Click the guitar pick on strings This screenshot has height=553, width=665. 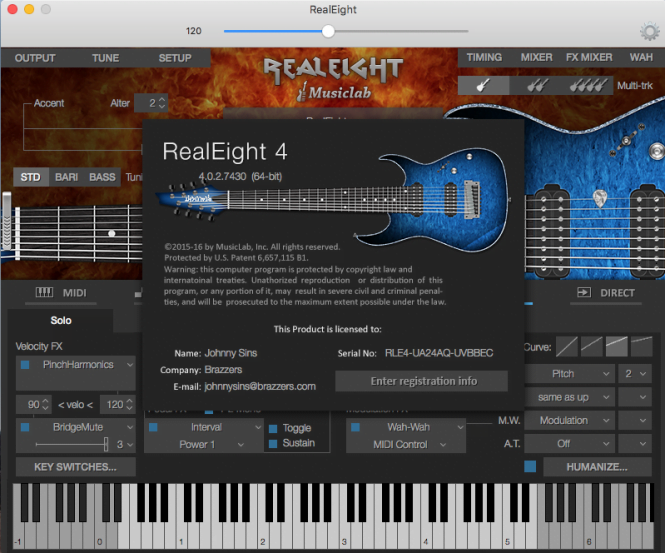pos(599,199)
